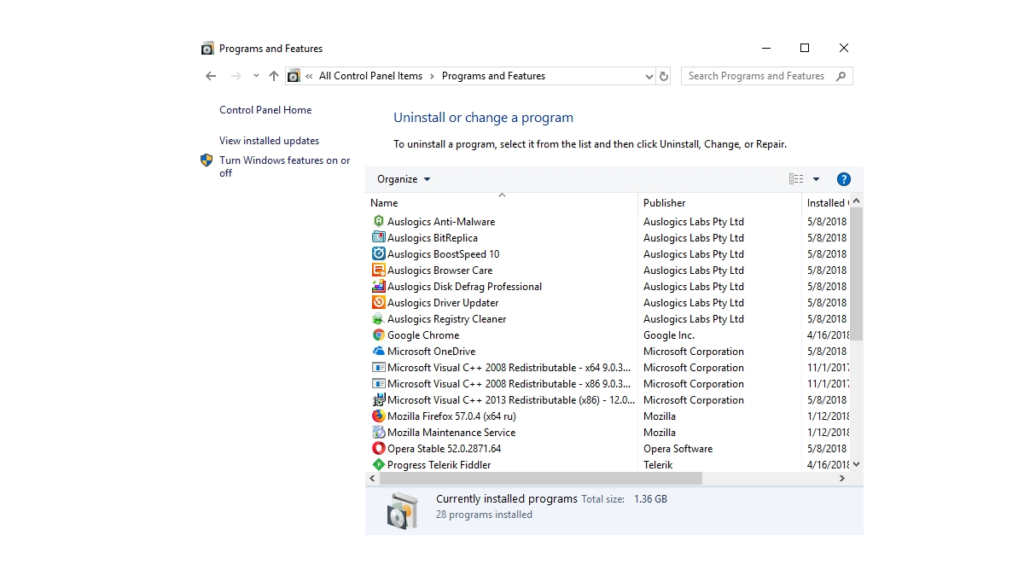The height and width of the screenshot is (576, 1024).
Task: Click the Auslogics BoostSpeed 10 icon
Action: (378, 253)
